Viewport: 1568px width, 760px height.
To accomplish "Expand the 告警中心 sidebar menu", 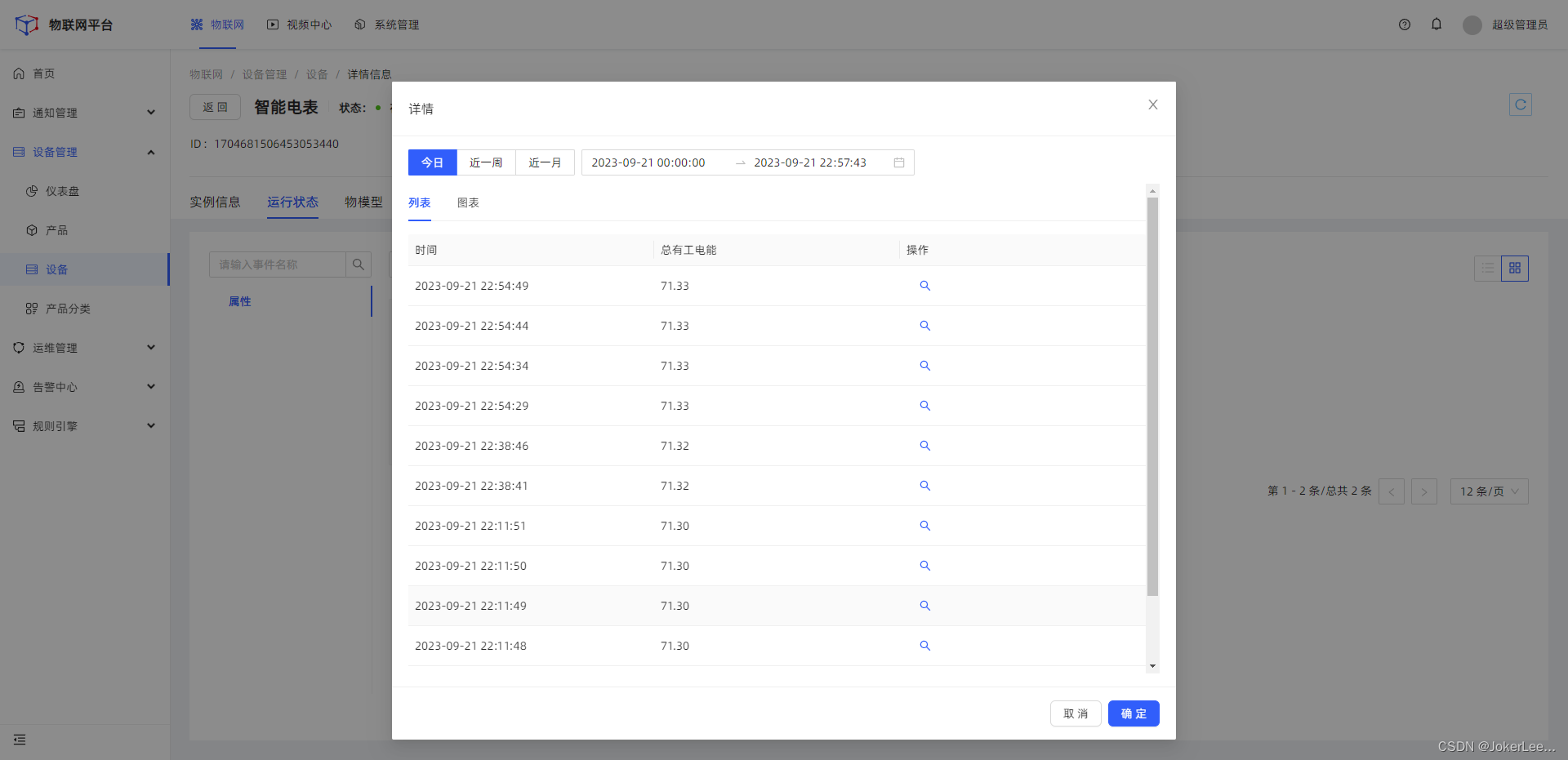I will [x=85, y=387].
